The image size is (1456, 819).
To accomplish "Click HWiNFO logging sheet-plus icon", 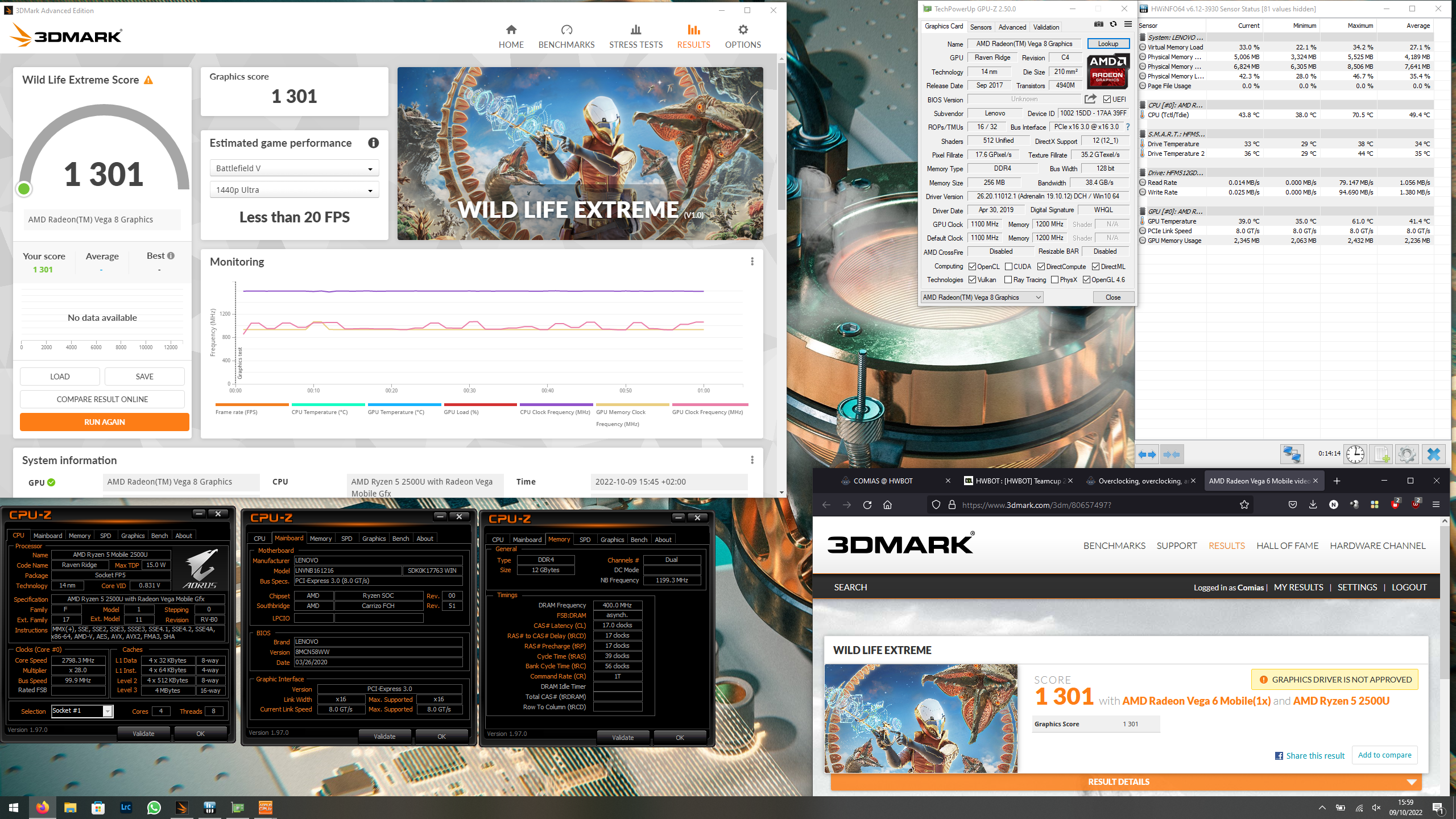I will (x=1381, y=454).
